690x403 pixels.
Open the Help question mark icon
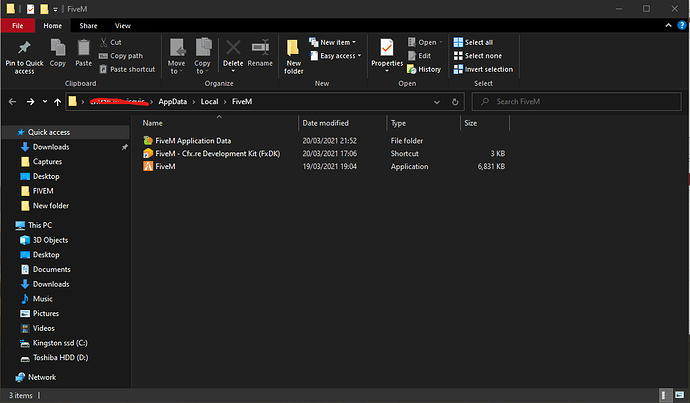682,26
